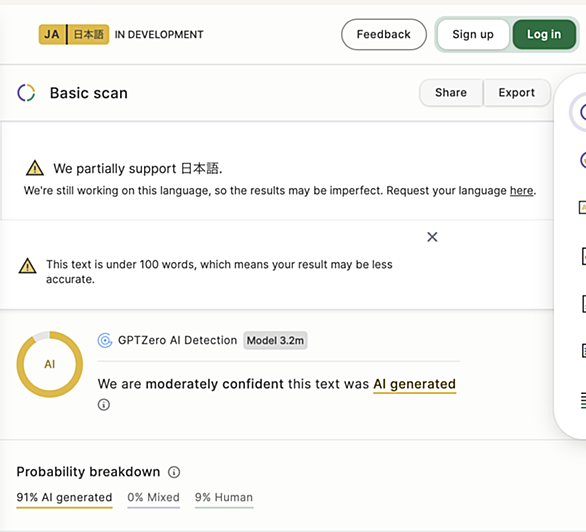Image resolution: width=586 pixels, height=532 pixels.
Task: Click the 'We partially support 日本語.' heading
Action: click(138, 168)
